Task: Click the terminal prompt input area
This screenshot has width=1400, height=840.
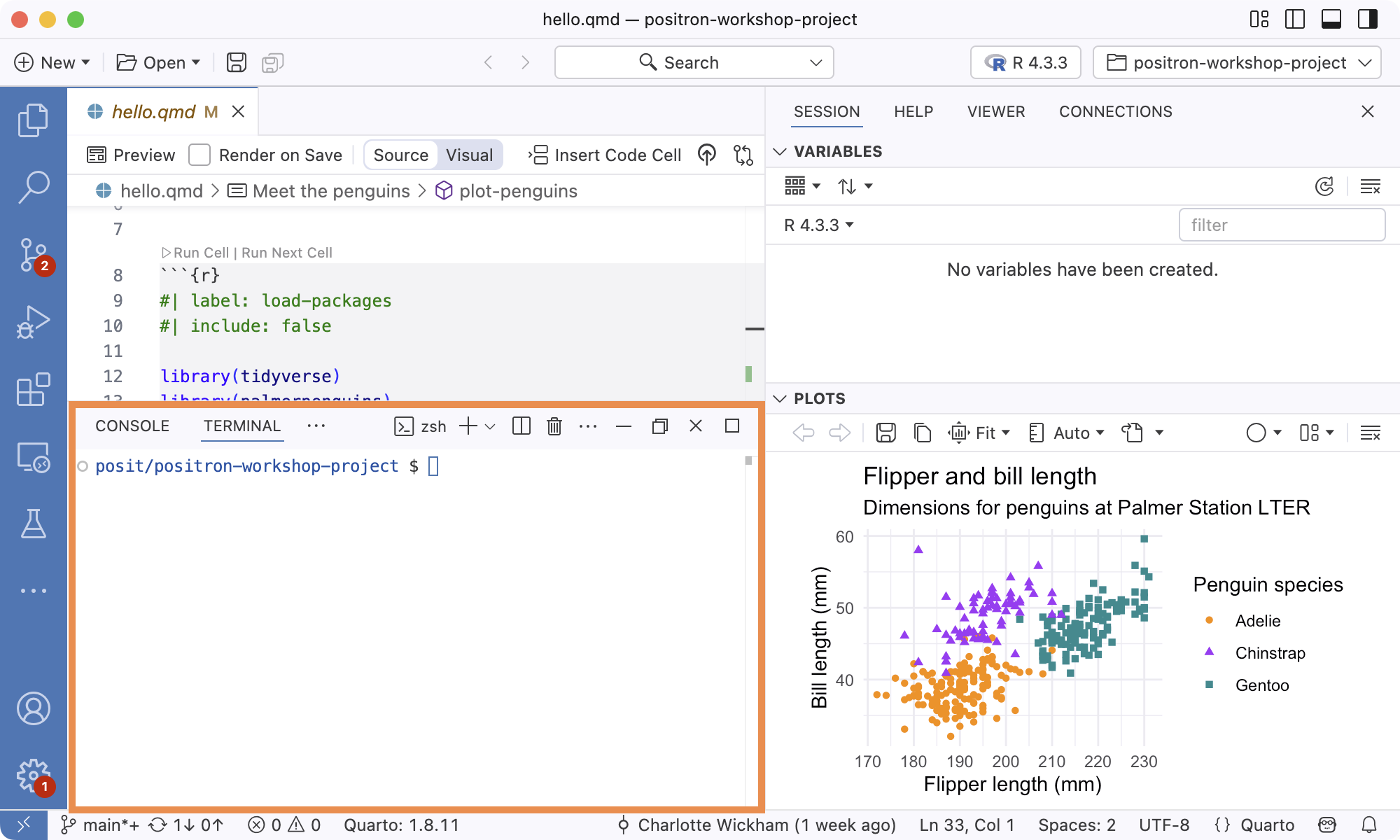Action: [x=433, y=466]
